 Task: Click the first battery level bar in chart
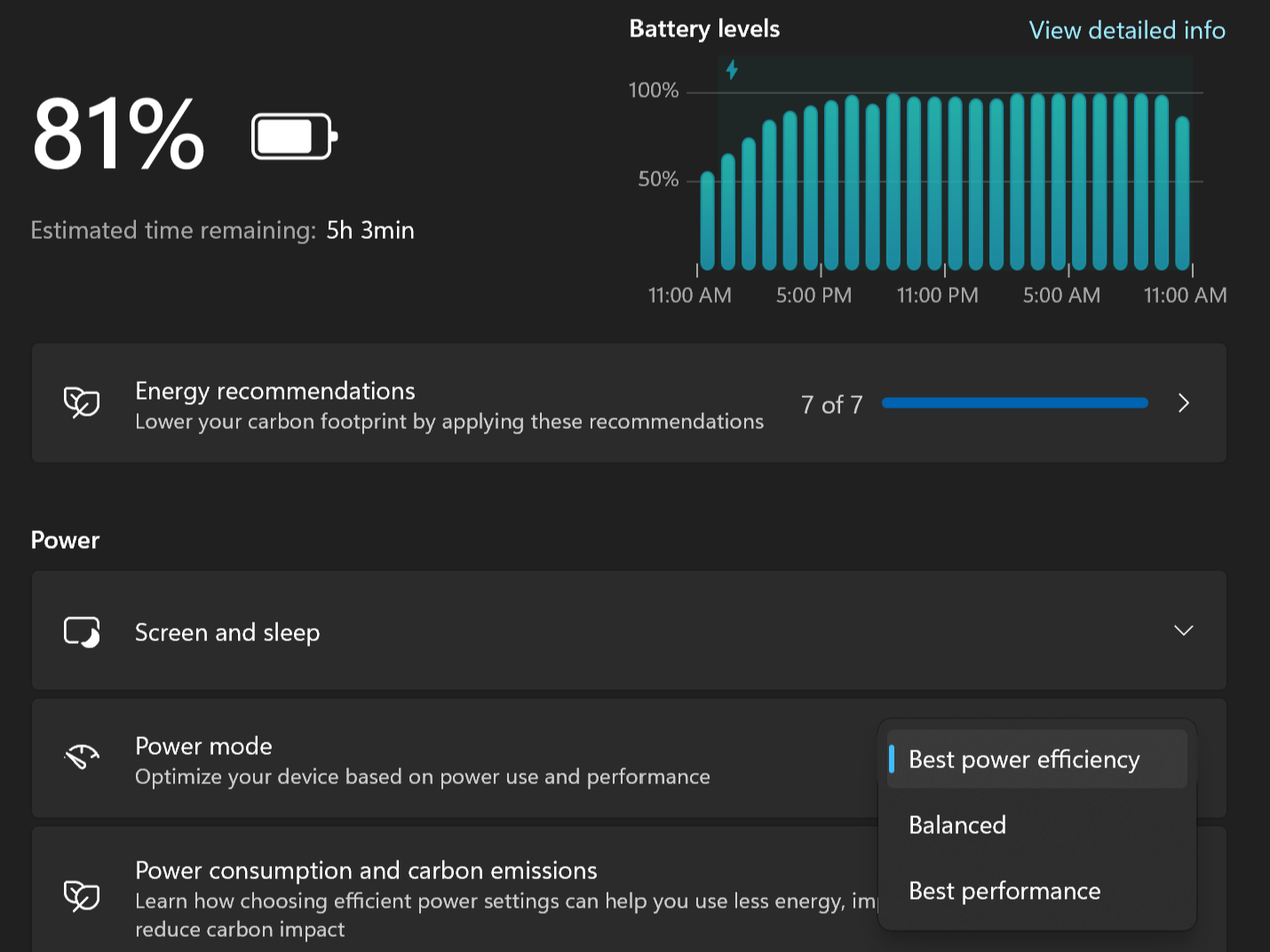tap(708, 220)
